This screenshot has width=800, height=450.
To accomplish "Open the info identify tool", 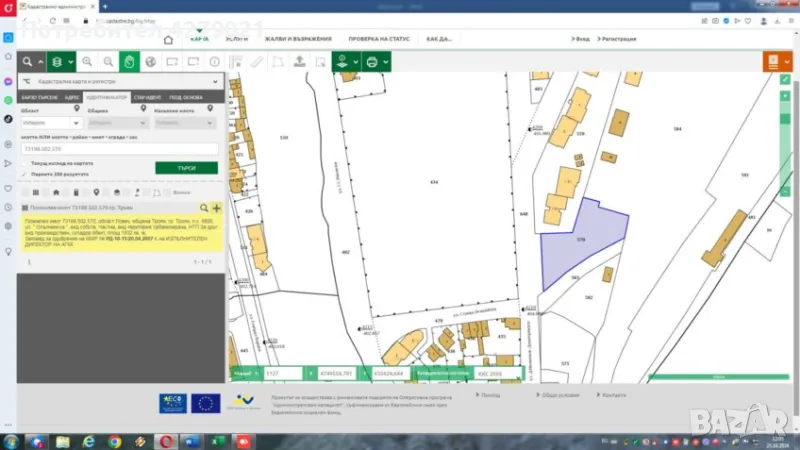I will [x=214, y=62].
